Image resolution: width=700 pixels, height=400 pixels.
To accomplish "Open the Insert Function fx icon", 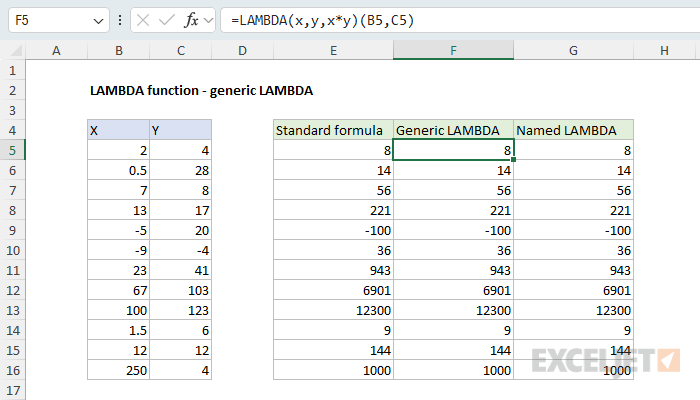I will [x=191, y=20].
